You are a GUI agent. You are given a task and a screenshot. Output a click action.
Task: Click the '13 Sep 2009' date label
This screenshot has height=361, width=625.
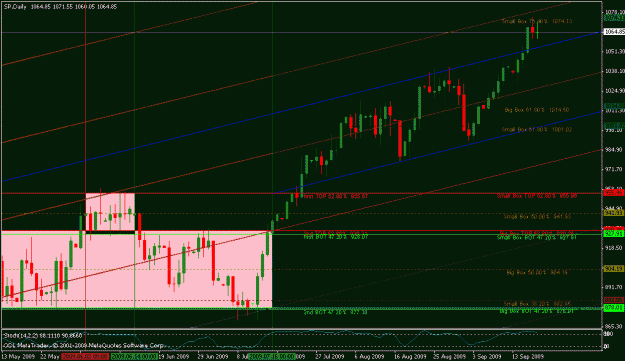click(x=528, y=356)
